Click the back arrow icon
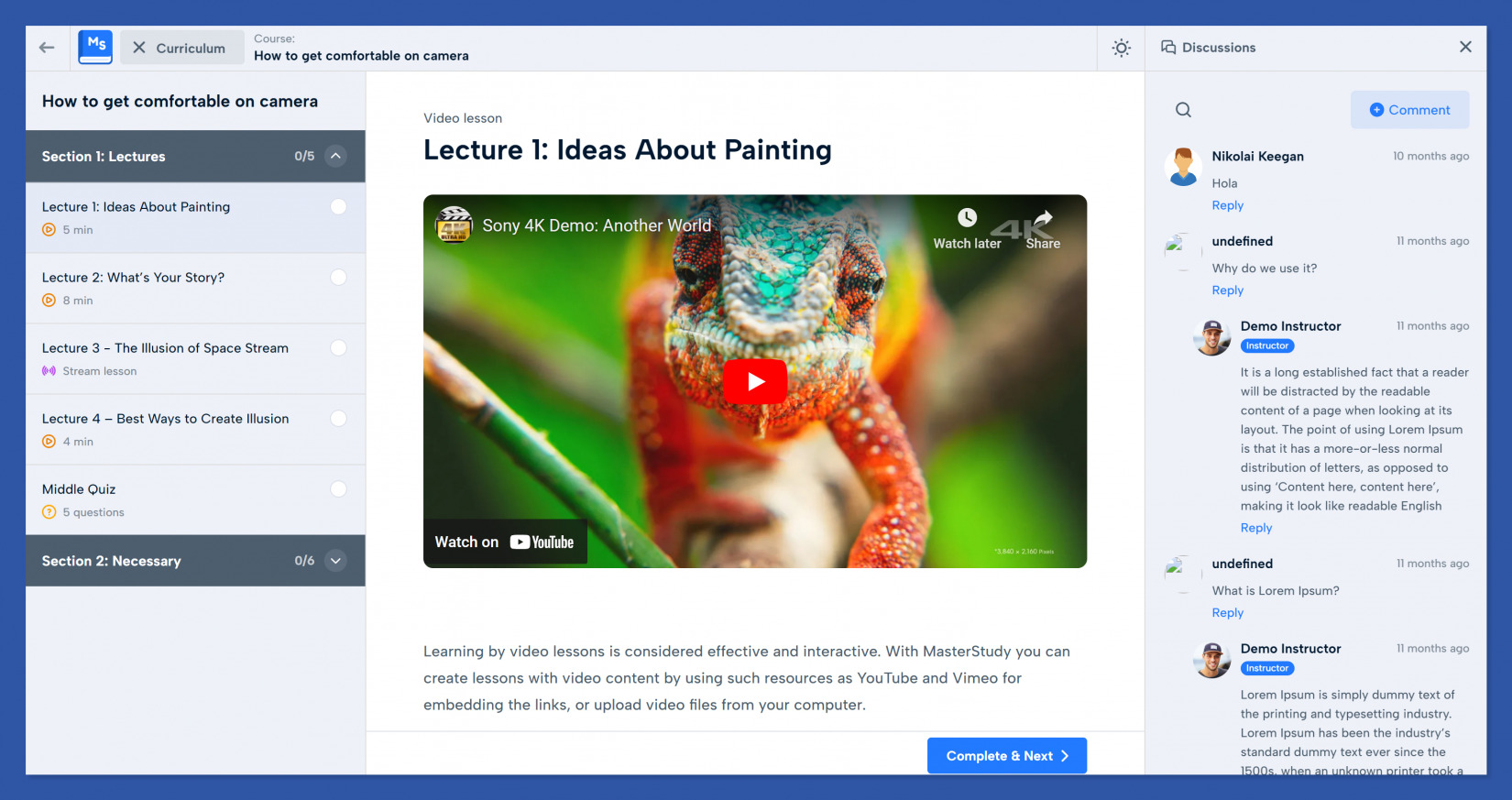Screen dimensions: 1512x800 click(47, 48)
